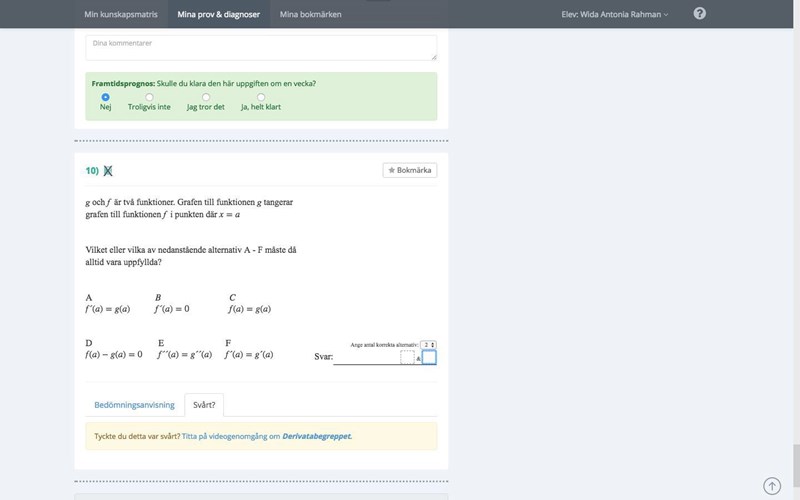Viewport: 800px width, 500px height.
Task: Navigate to Mina bokmärken
Action: pyautogui.click(x=310, y=14)
